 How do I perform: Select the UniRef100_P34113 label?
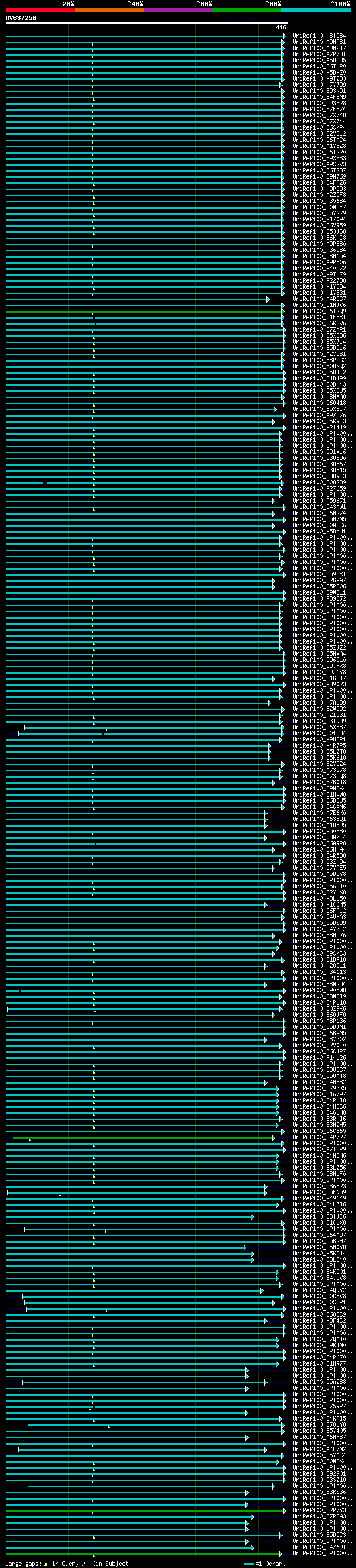[x=319, y=973]
